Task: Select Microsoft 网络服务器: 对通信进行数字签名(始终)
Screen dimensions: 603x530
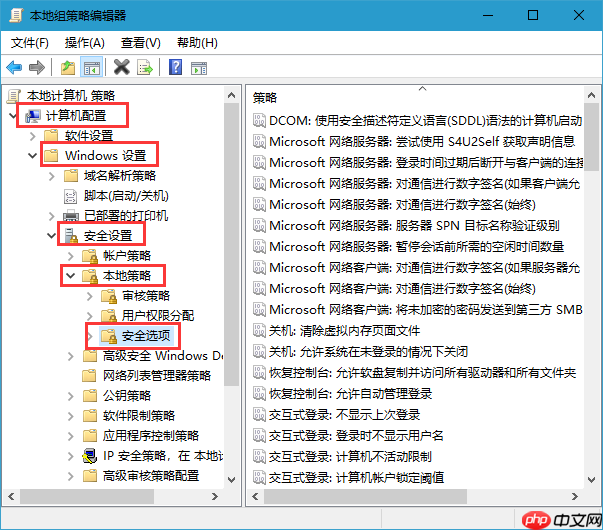Action: [x=402, y=205]
